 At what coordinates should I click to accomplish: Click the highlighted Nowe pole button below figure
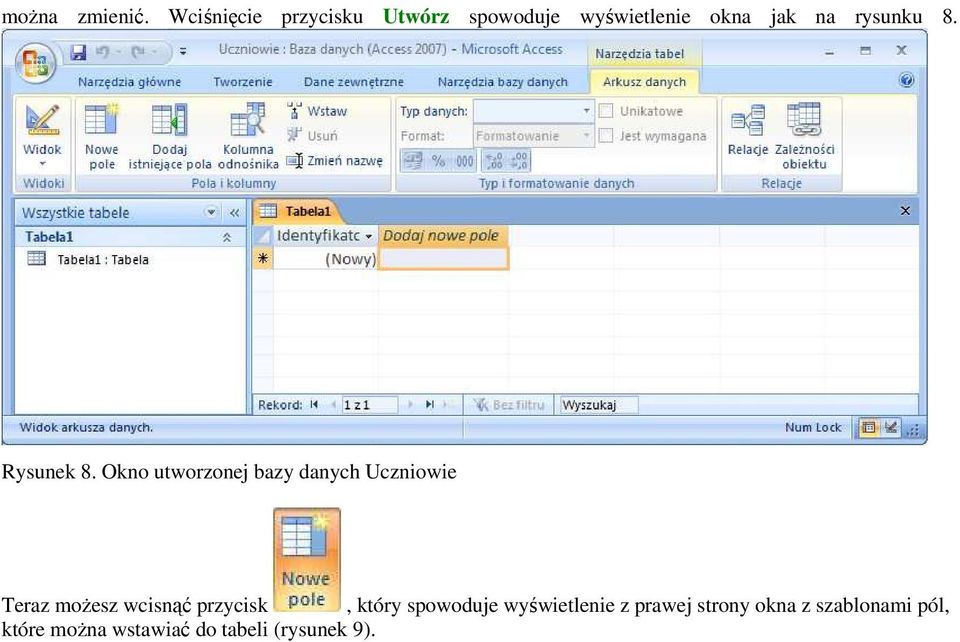click(307, 560)
